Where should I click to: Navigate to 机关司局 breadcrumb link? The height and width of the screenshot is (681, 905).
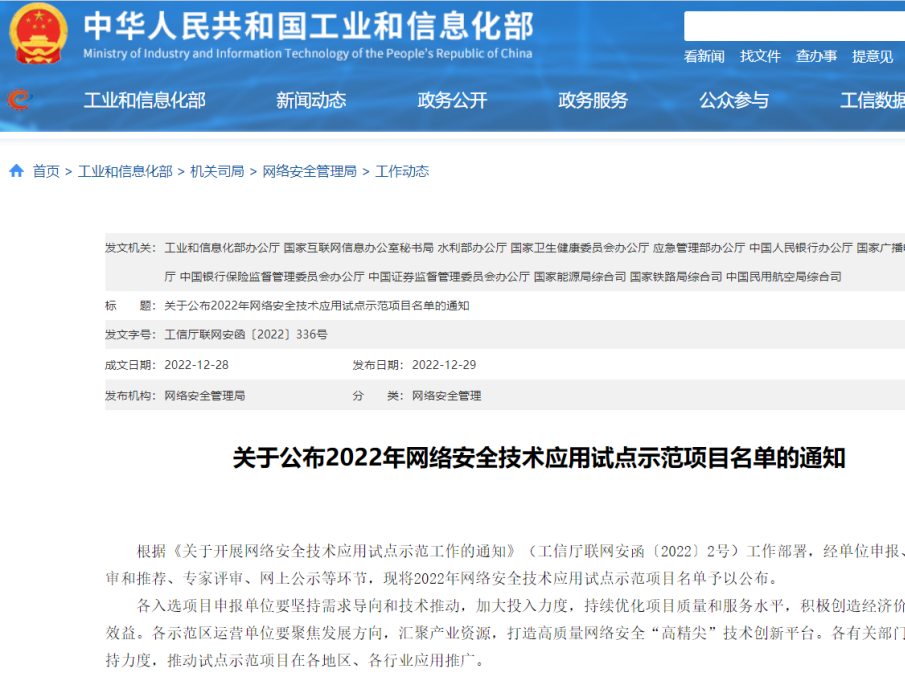tap(217, 171)
